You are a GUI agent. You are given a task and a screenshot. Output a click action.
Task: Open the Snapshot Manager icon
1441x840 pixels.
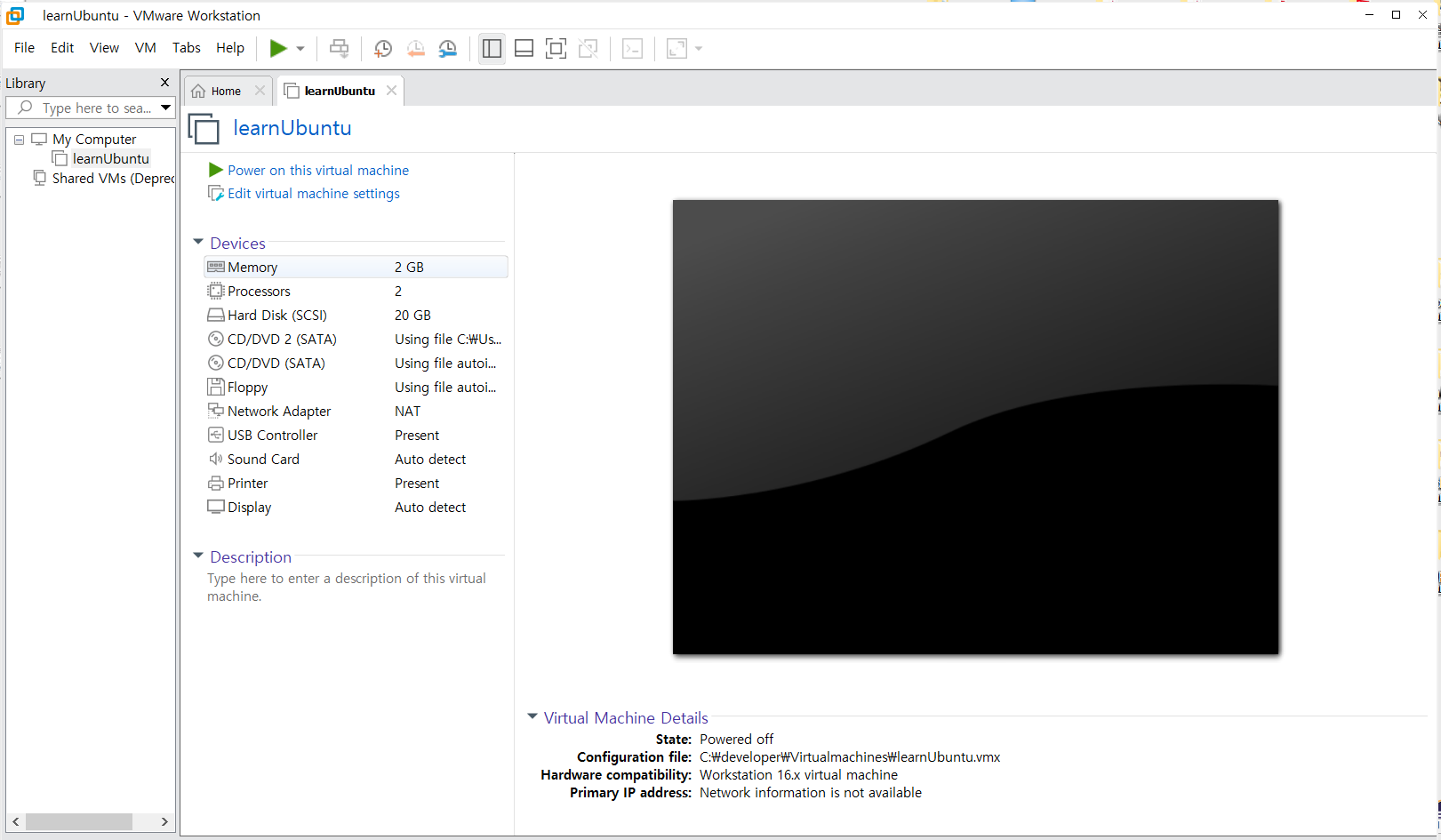[x=448, y=49]
